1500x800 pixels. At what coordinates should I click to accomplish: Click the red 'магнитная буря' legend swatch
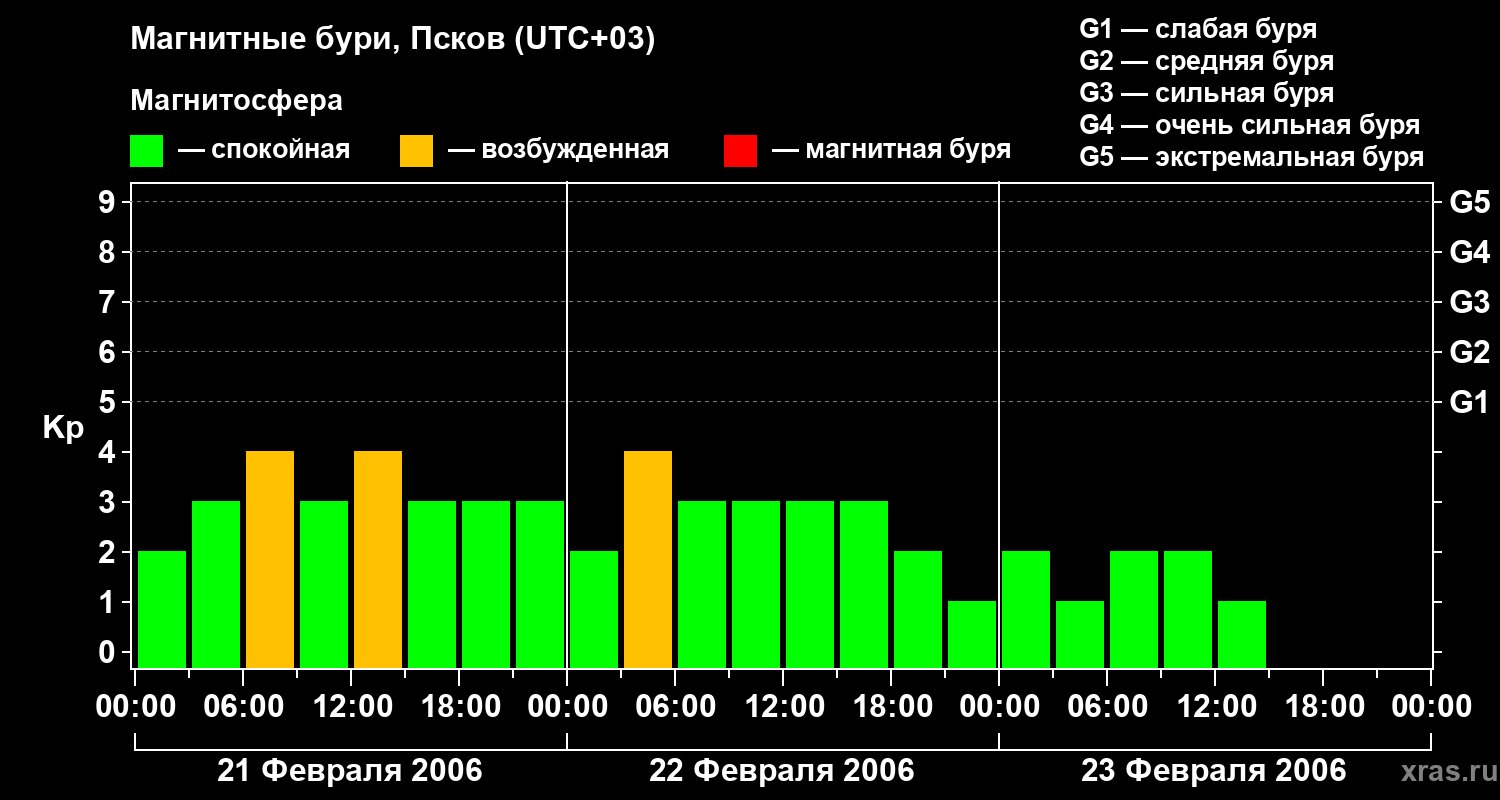(x=740, y=151)
